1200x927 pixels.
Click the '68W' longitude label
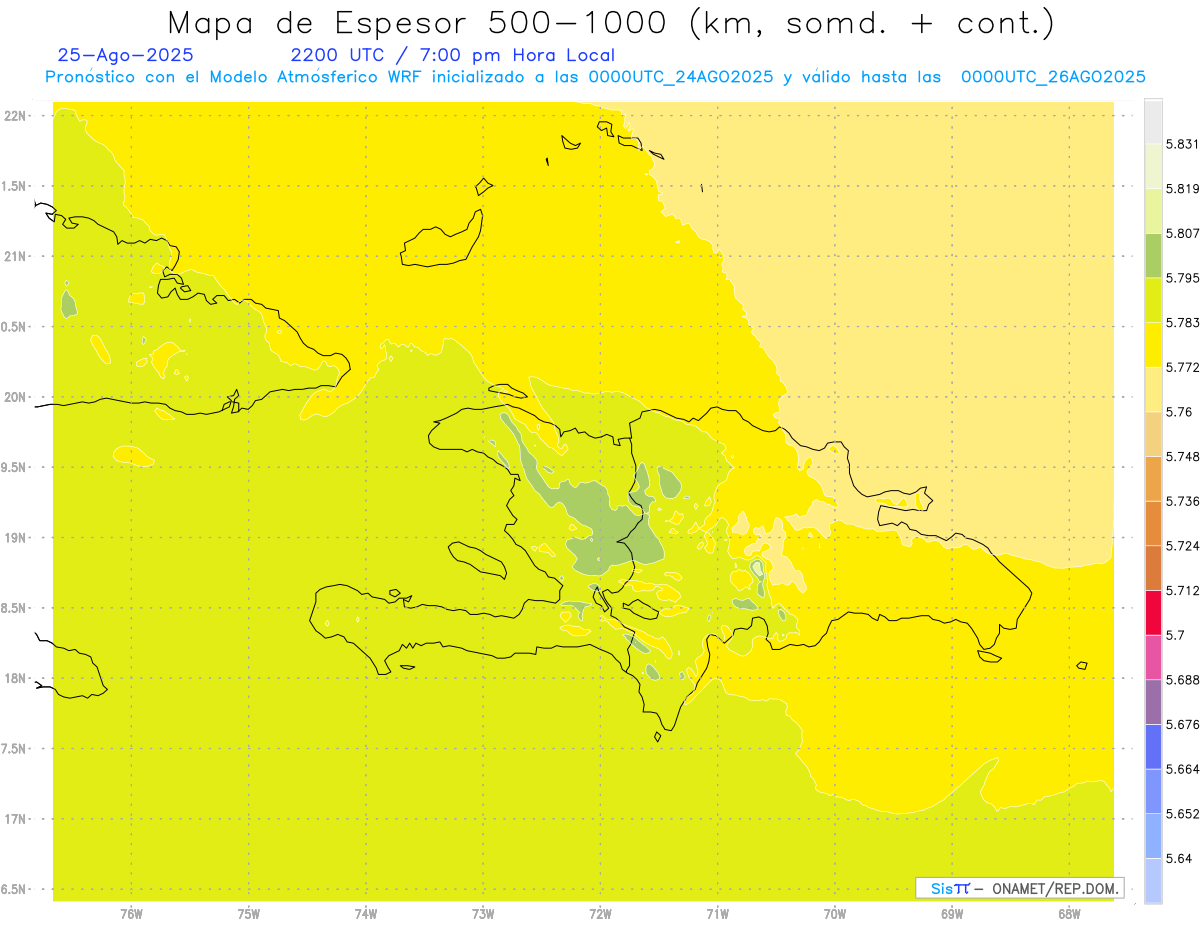1069,913
